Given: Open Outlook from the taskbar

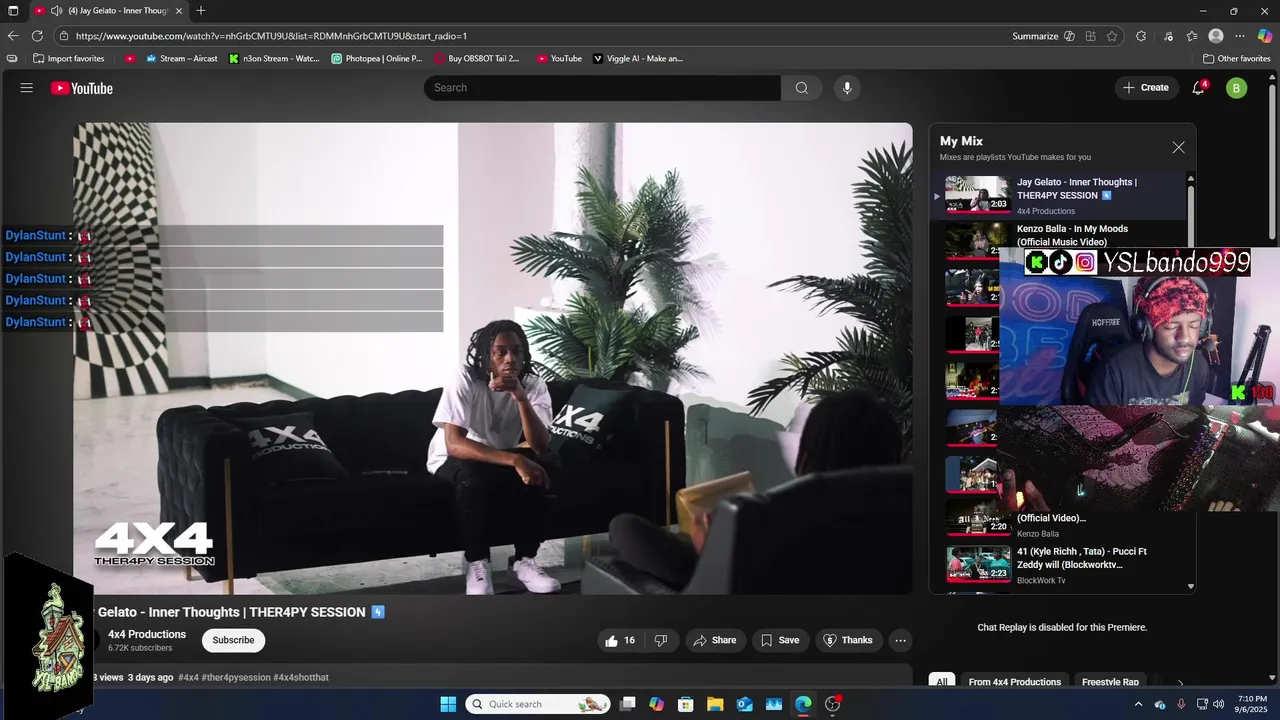Looking at the screenshot, I should [744, 704].
